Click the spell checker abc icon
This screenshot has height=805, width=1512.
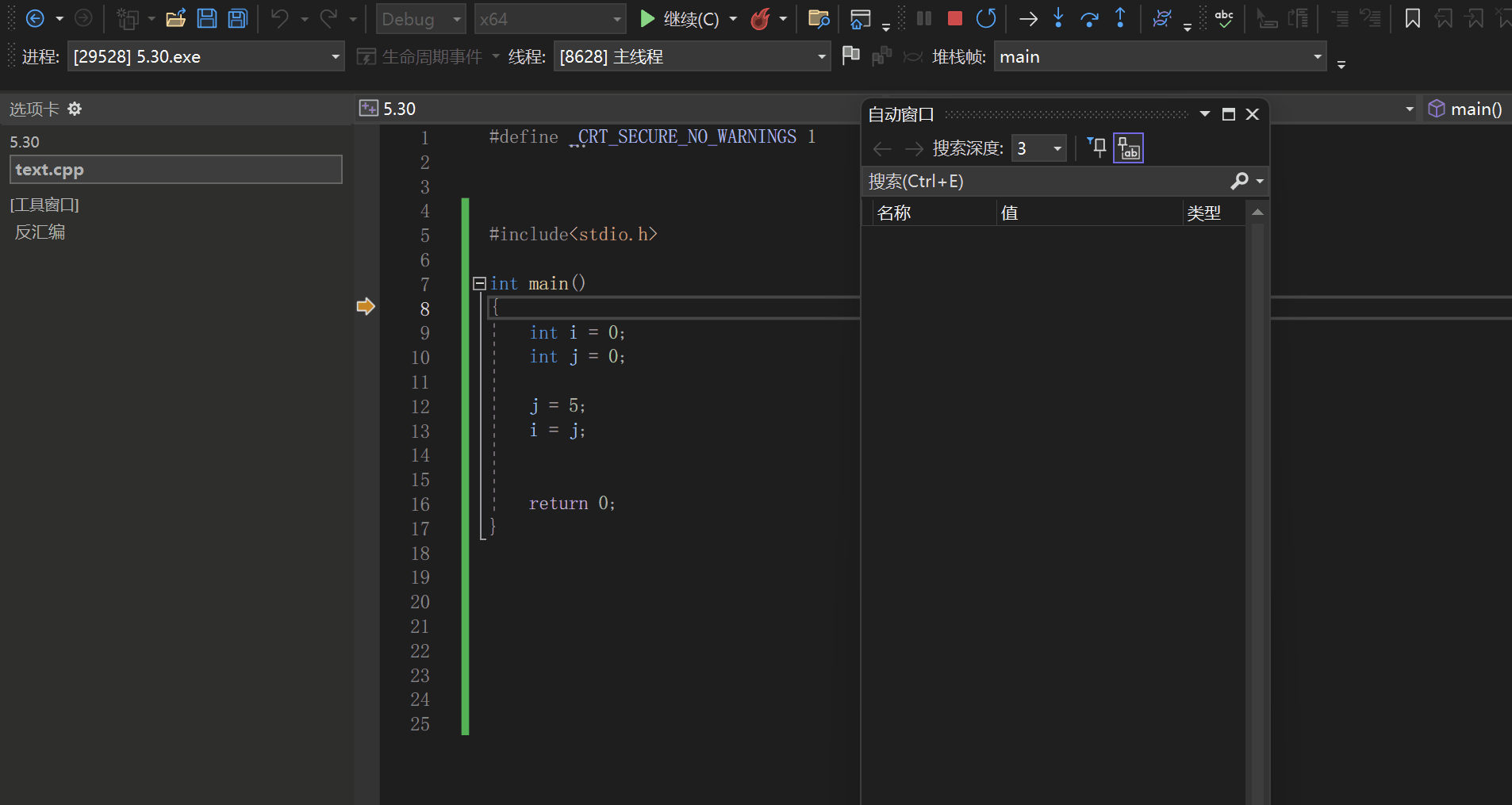tap(1224, 18)
